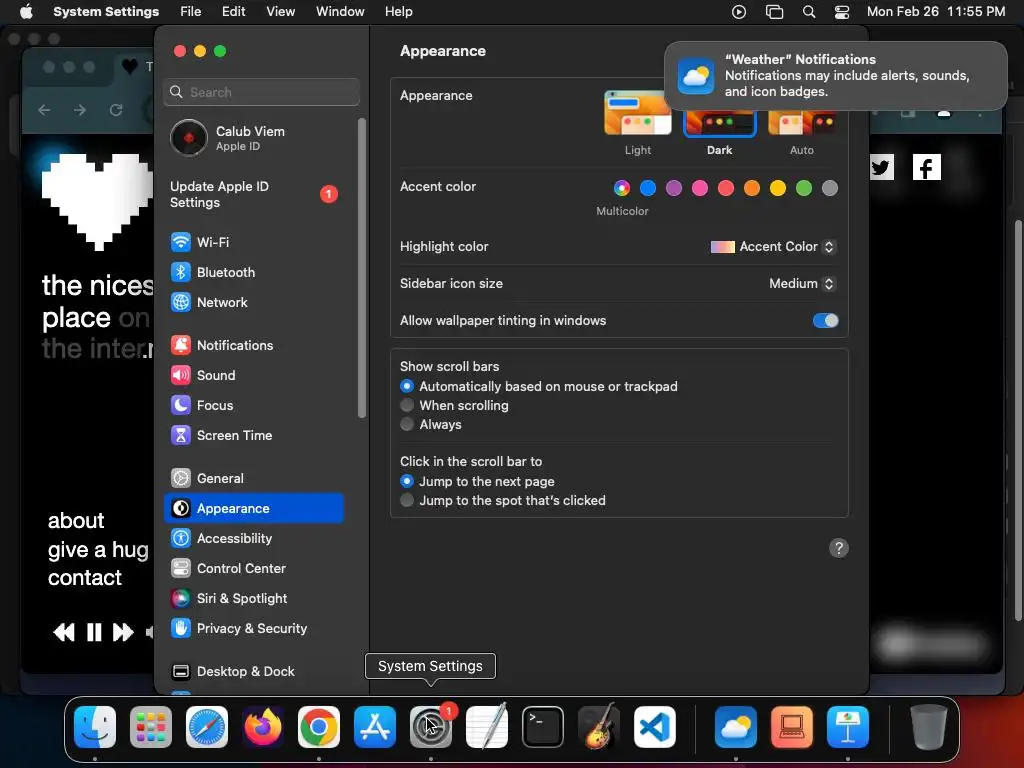Pick the pink accent color

700,188
